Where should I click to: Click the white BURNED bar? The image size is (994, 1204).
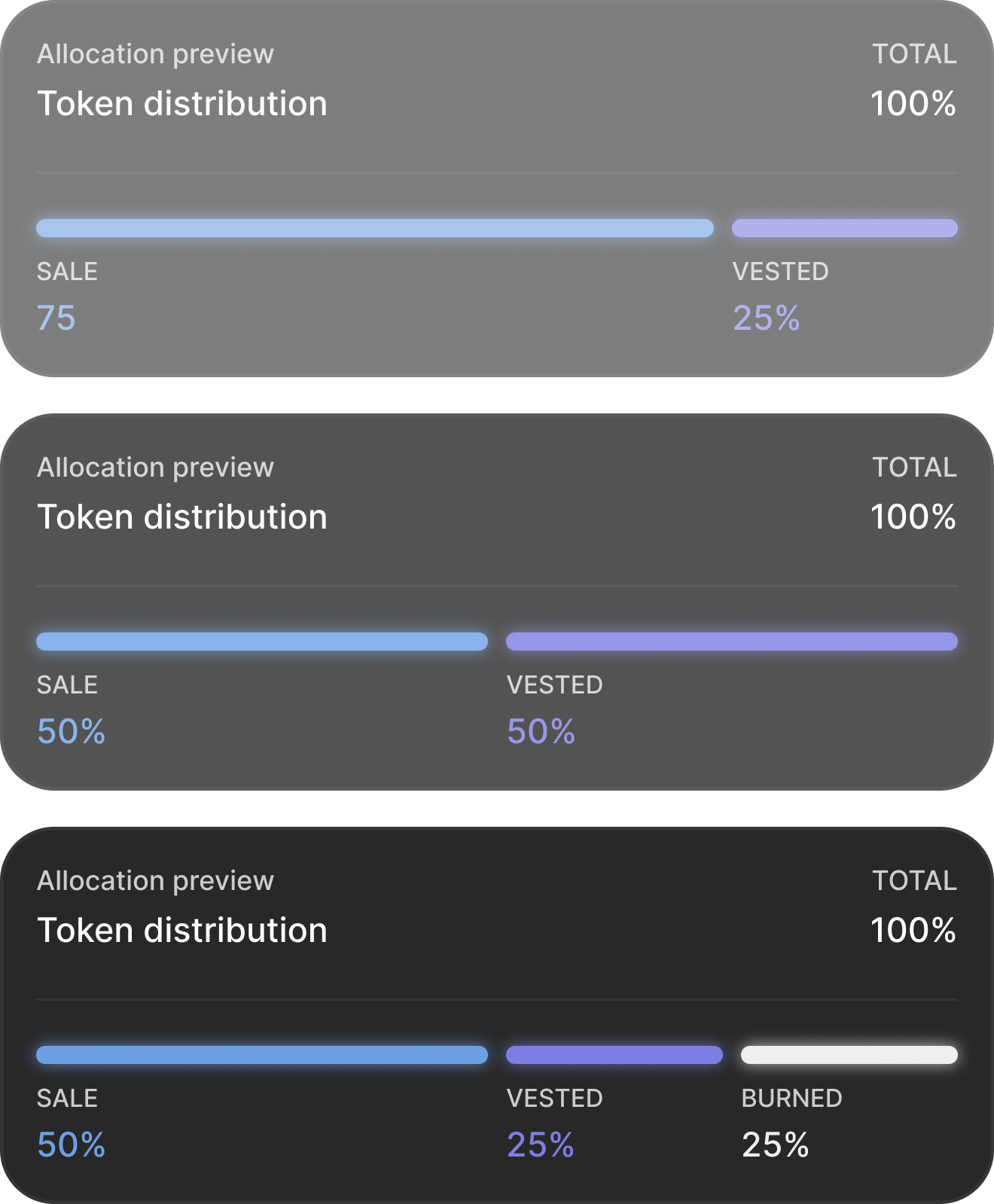pos(849,1055)
